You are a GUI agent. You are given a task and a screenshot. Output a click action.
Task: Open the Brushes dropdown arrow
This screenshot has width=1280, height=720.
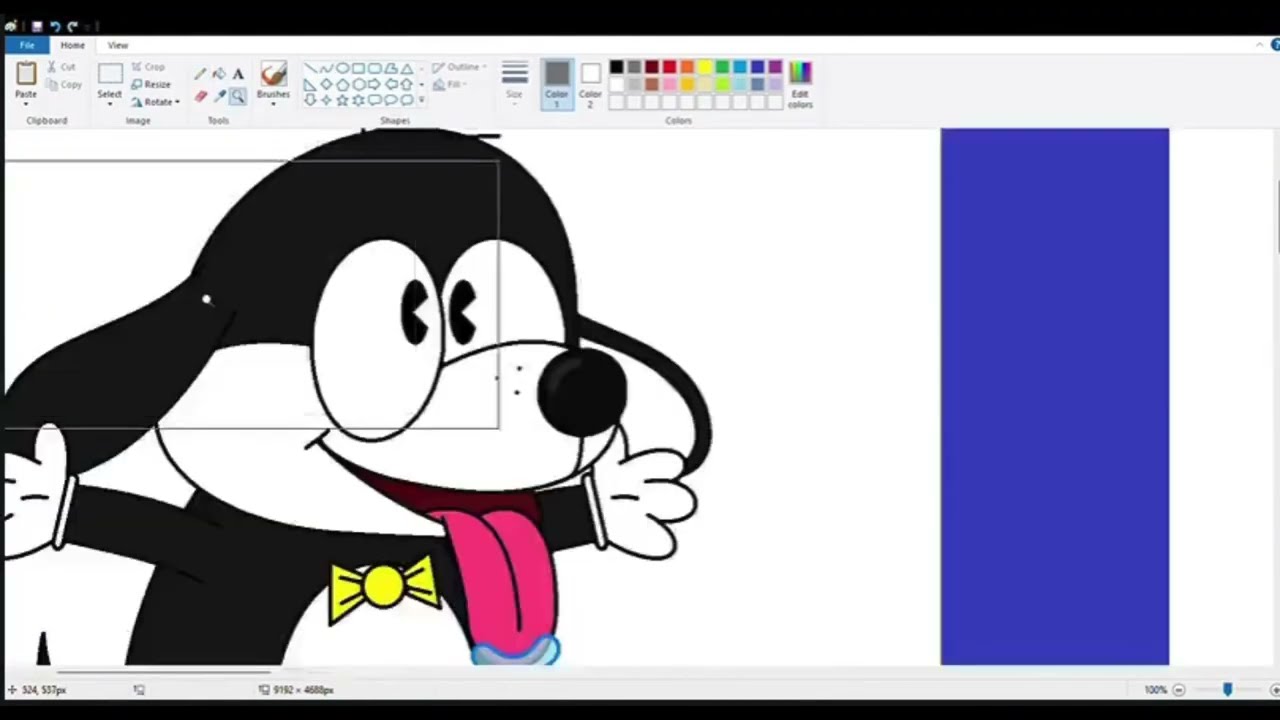click(x=273, y=103)
